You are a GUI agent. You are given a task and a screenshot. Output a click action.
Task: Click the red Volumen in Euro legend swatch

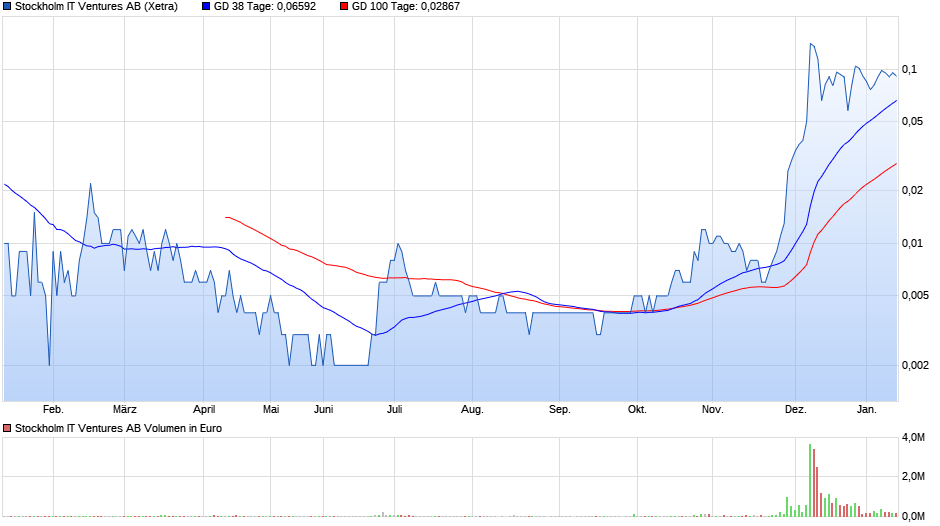tap(7, 428)
